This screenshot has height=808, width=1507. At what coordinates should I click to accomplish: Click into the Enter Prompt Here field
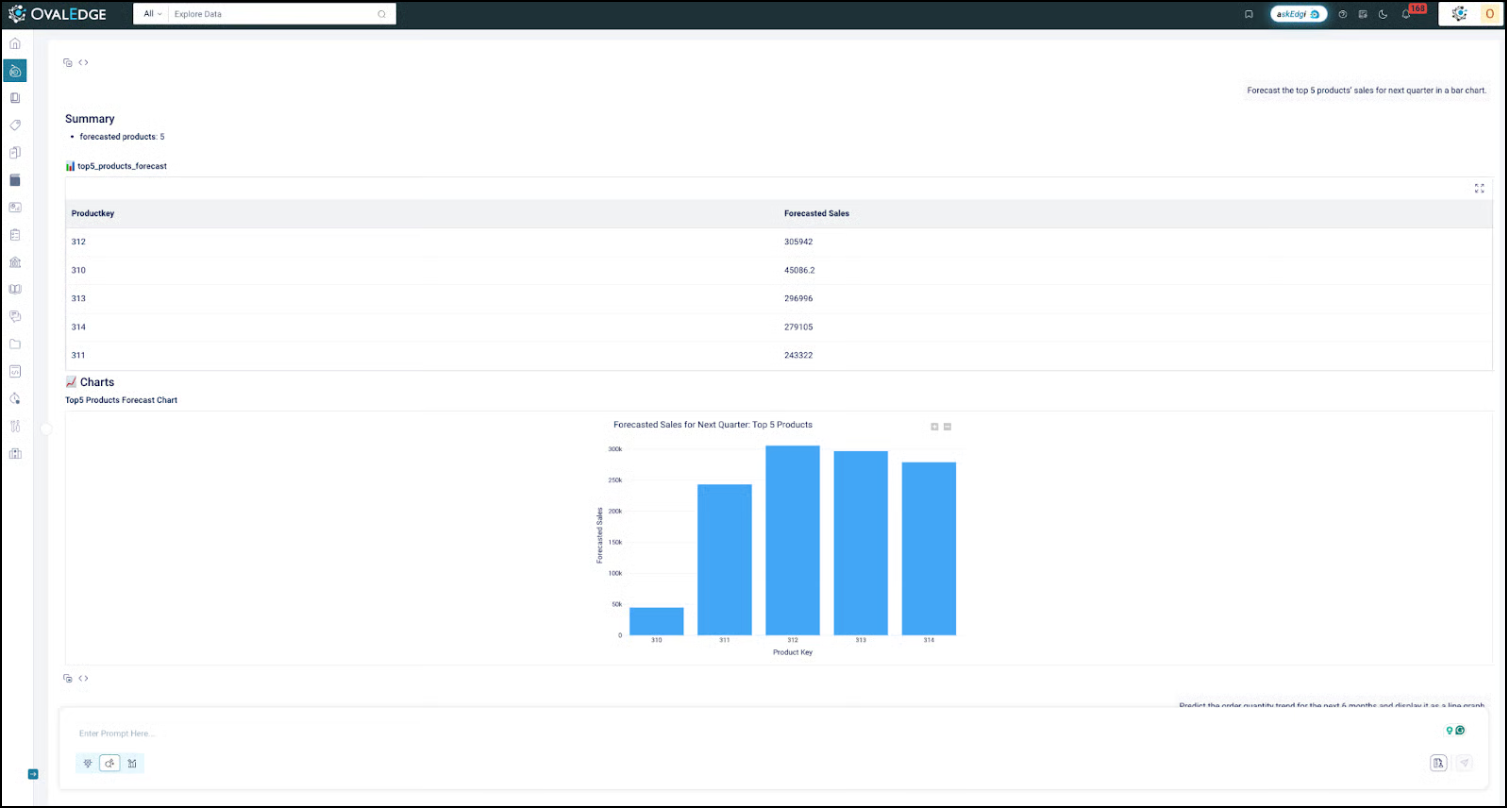[x=750, y=733]
